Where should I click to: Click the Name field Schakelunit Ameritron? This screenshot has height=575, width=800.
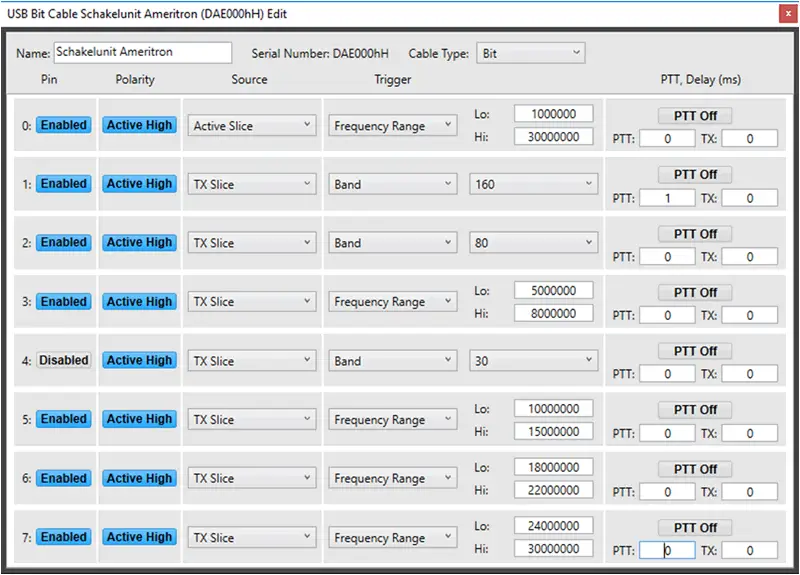click(x=143, y=52)
